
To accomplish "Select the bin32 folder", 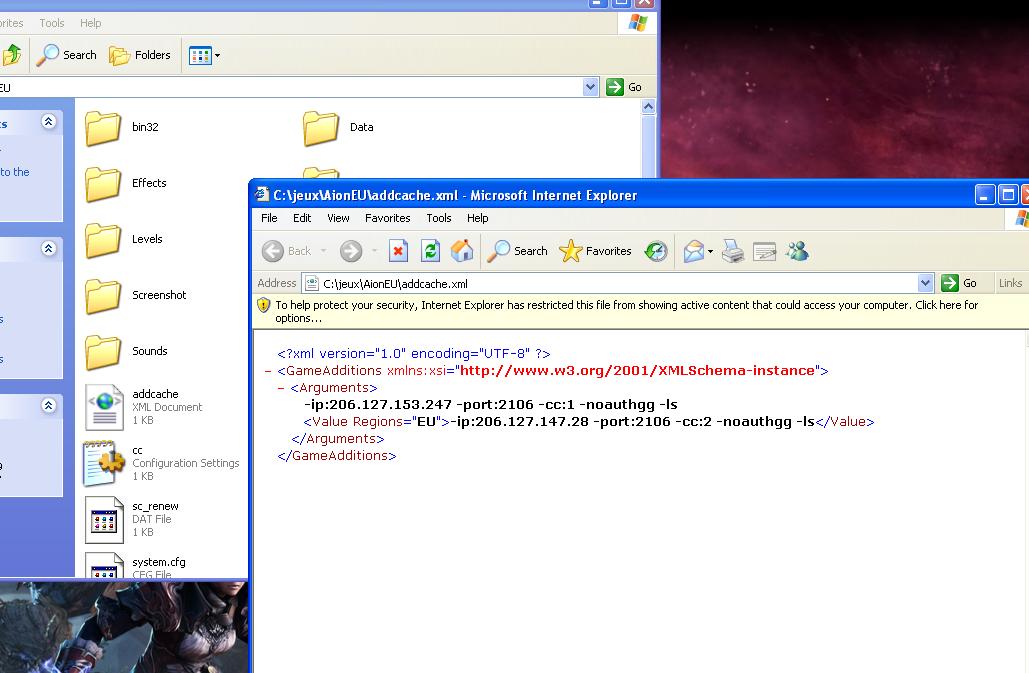I will [122, 127].
